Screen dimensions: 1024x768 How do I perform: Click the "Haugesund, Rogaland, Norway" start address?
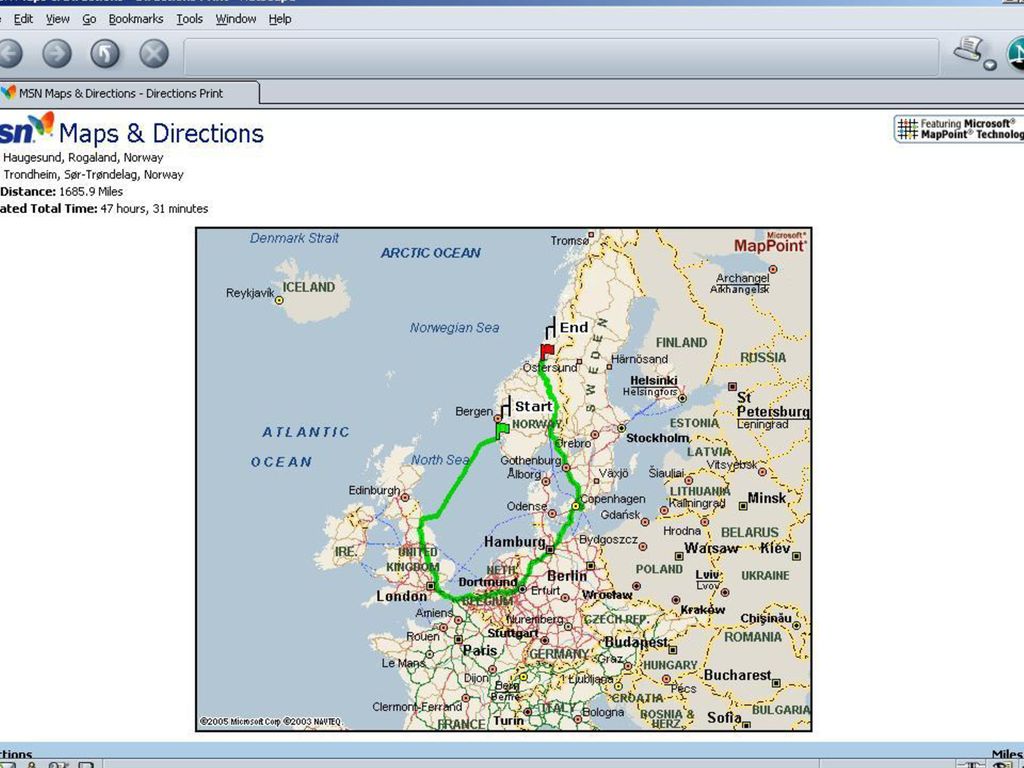[83, 157]
